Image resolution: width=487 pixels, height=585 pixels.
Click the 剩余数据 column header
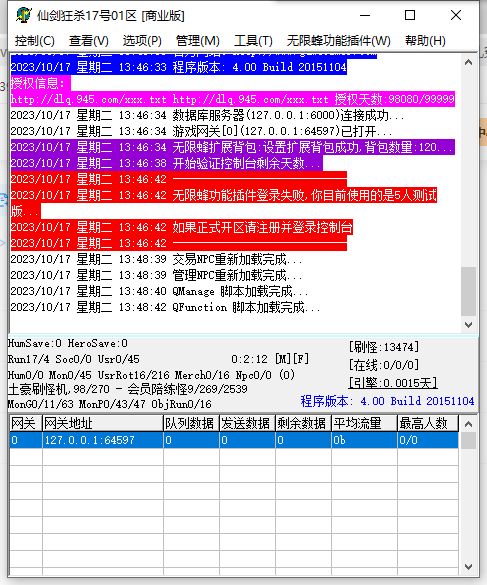(303, 423)
